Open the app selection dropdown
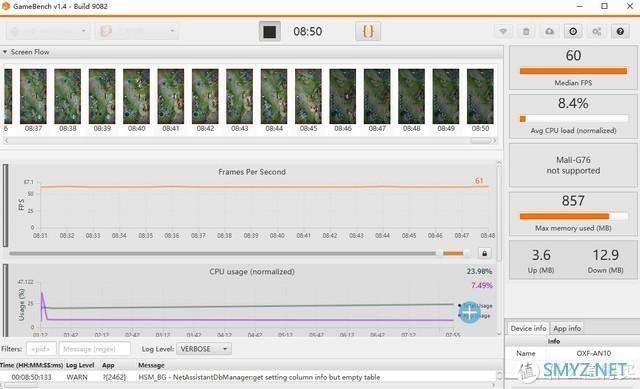Screen dimensions: 640x389 tap(137, 31)
